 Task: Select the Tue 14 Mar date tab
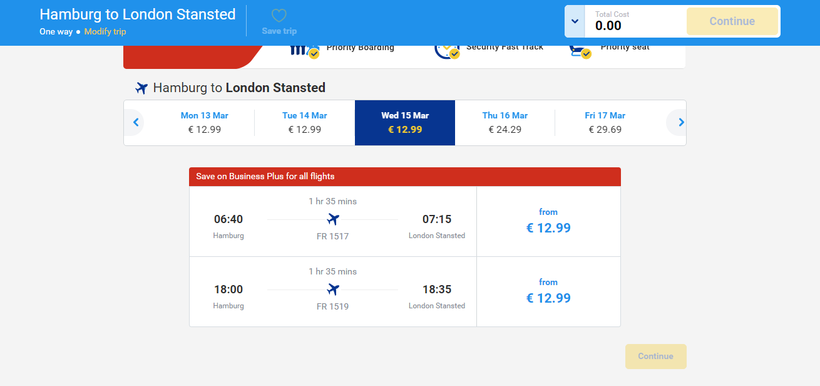point(305,122)
